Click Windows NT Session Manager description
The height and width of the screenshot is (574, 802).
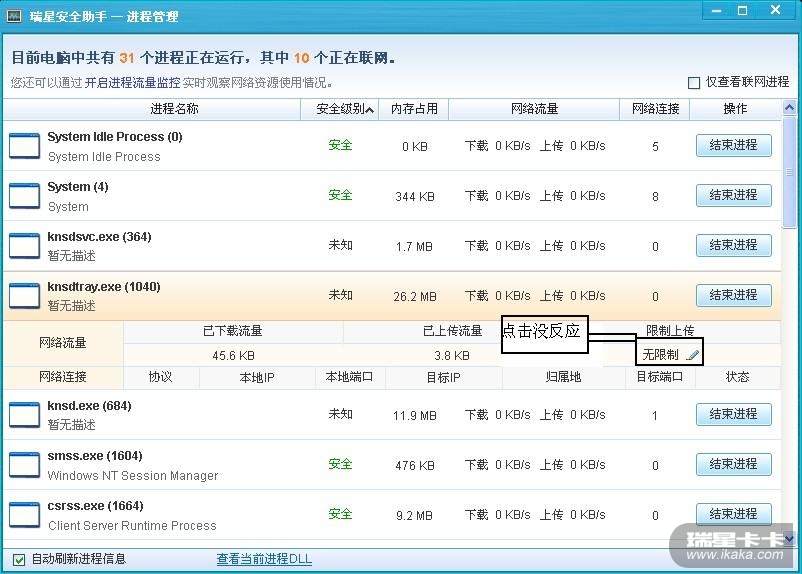(133, 476)
